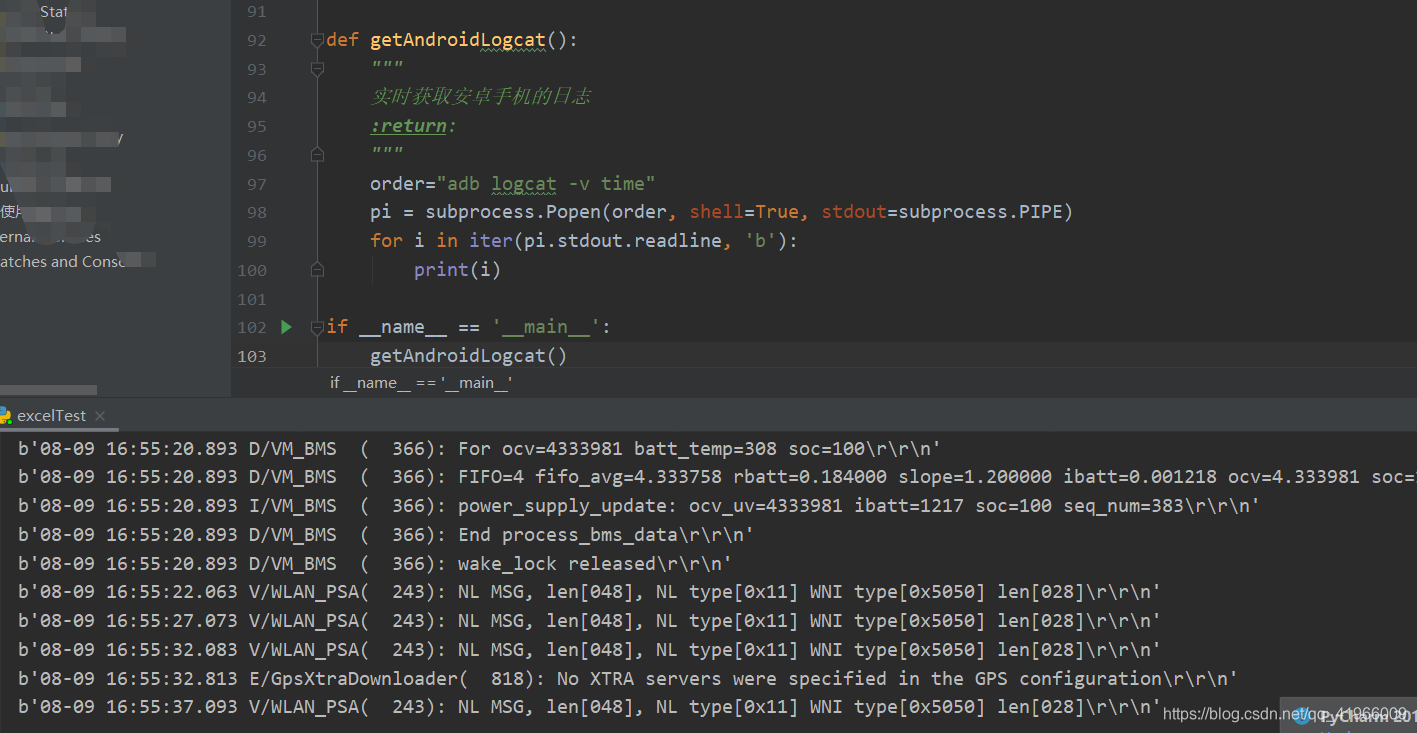
Task: Click console line 'For ocv=4333981 batt_temp=308'
Action: click(x=479, y=448)
